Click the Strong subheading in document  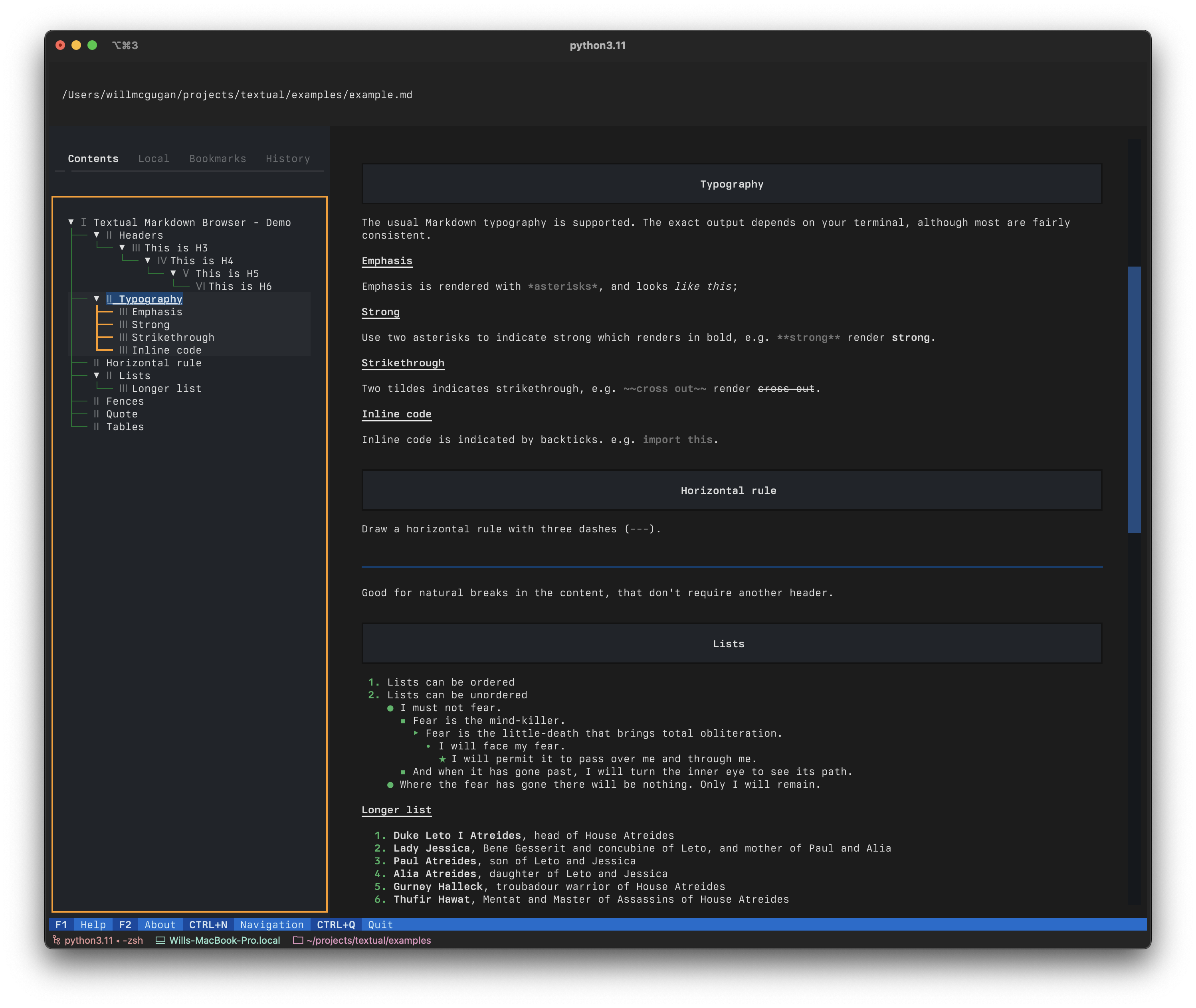point(381,312)
